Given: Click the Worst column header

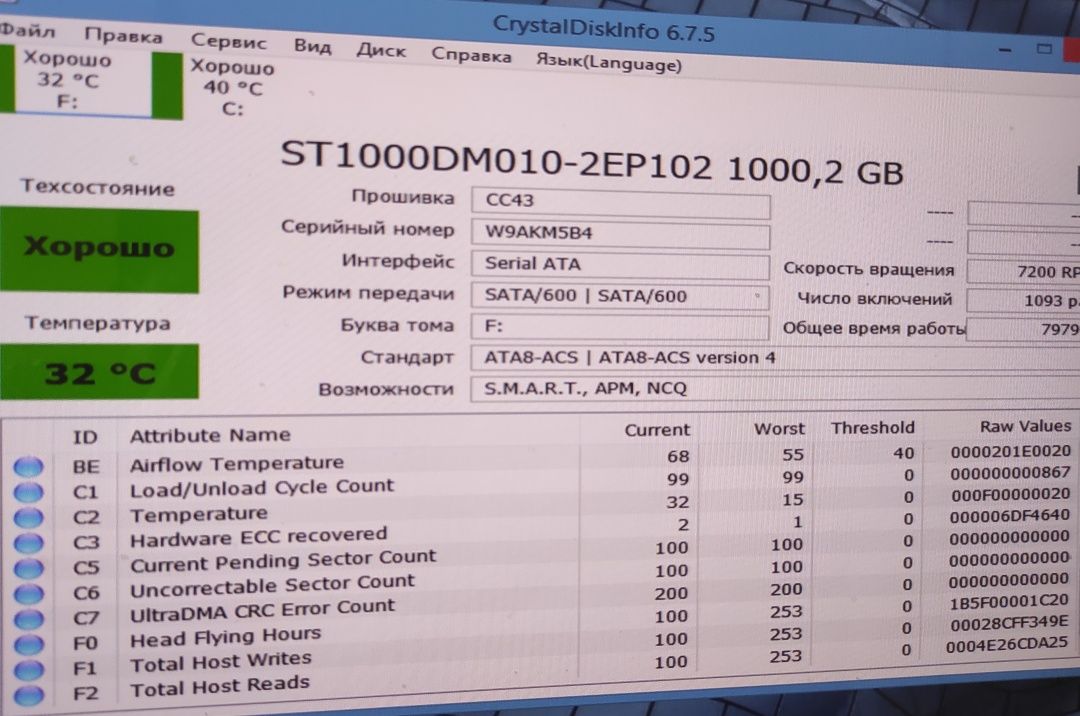Looking at the screenshot, I should (x=779, y=429).
